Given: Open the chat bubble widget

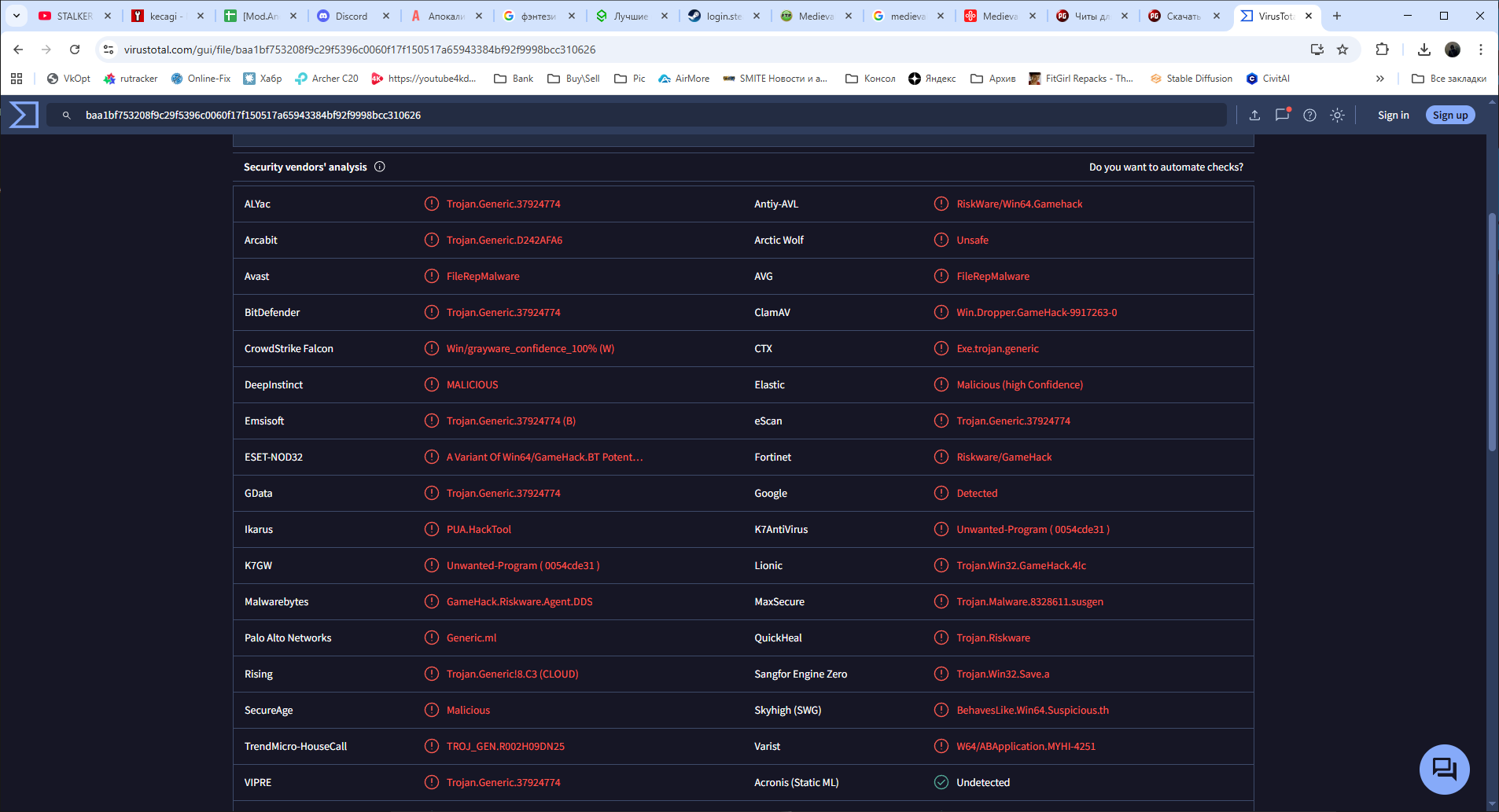Looking at the screenshot, I should 1444,769.
